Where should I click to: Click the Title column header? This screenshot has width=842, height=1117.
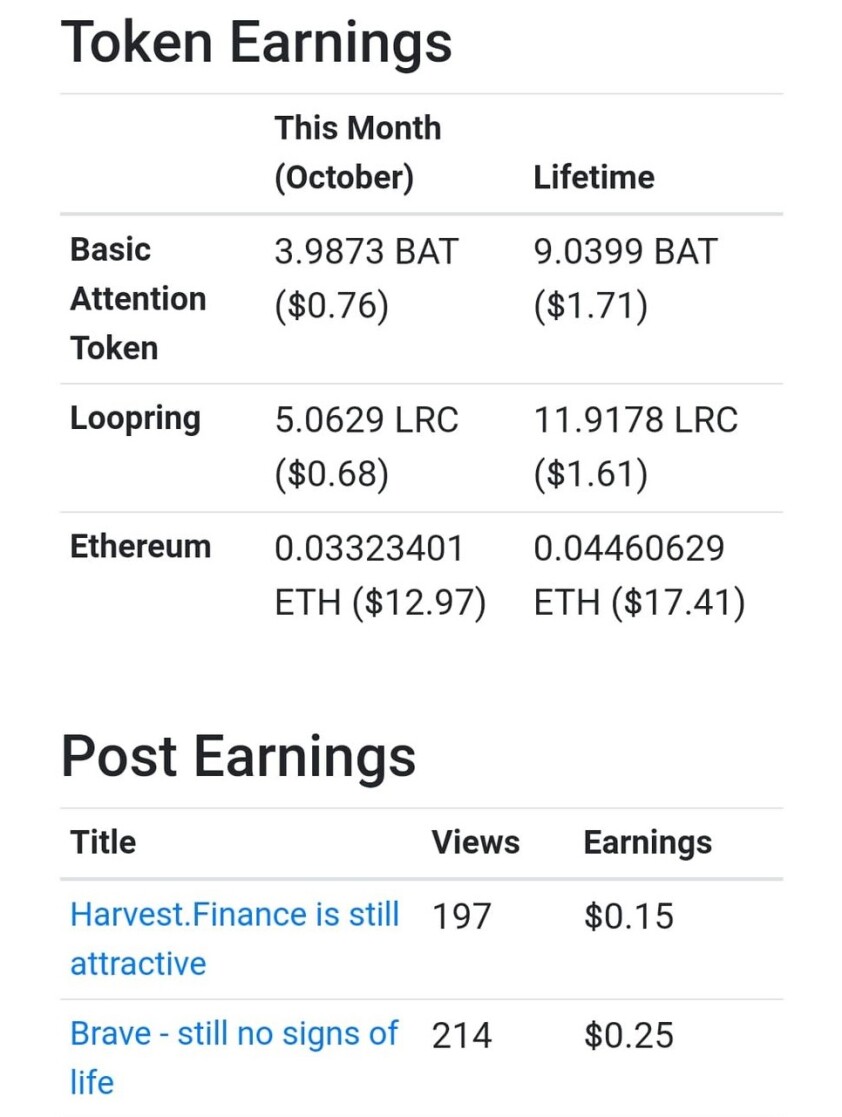pos(103,842)
